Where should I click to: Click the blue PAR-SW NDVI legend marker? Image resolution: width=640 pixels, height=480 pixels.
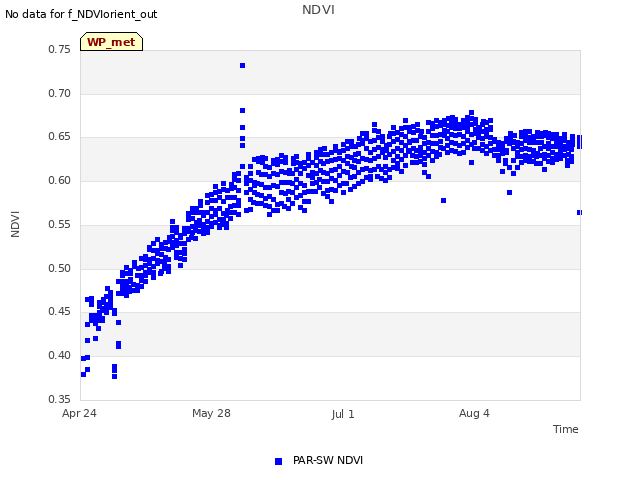pos(278,461)
